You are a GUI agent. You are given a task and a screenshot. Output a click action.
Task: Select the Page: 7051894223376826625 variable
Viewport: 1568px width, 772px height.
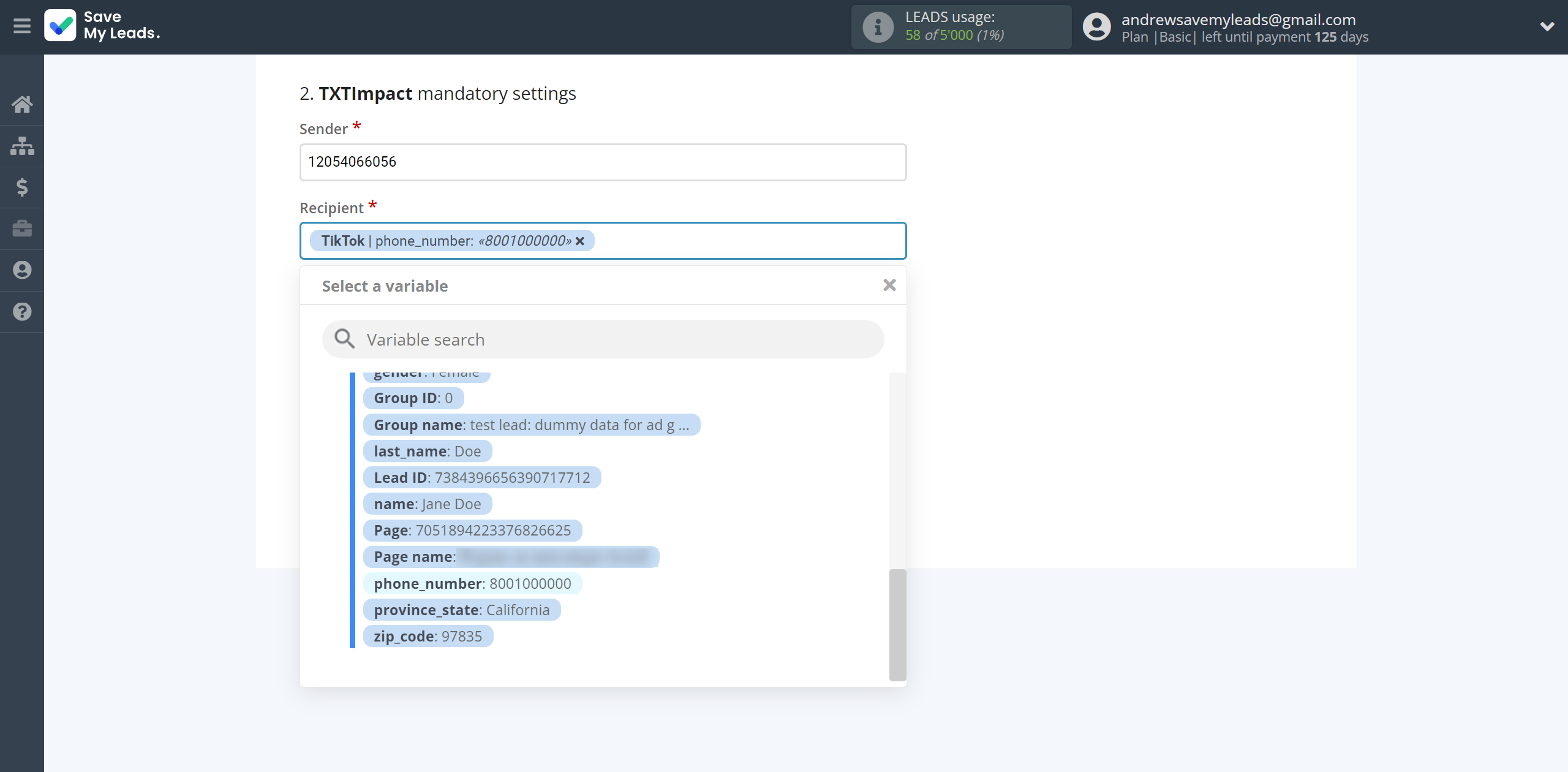472,531
